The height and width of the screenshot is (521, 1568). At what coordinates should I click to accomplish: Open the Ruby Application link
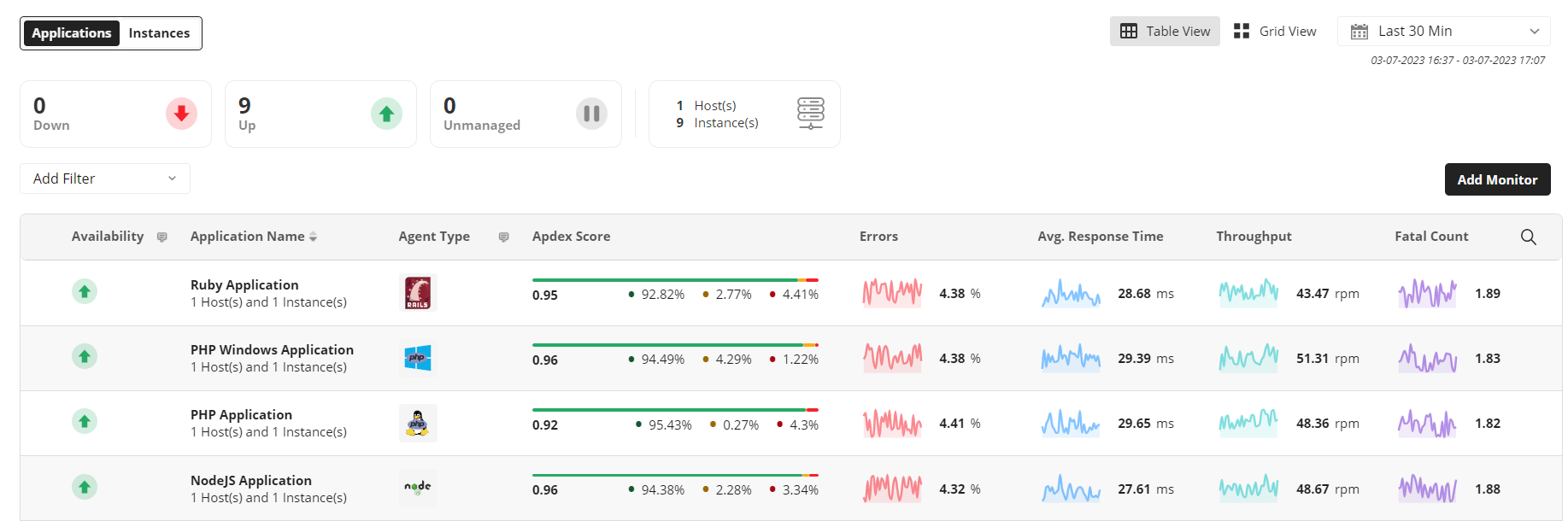tap(244, 284)
